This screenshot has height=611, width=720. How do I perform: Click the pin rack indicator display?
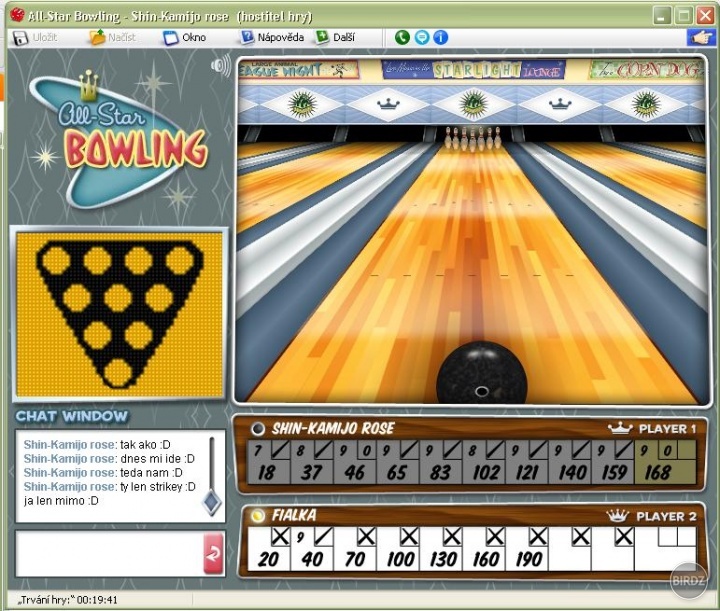(x=119, y=314)
